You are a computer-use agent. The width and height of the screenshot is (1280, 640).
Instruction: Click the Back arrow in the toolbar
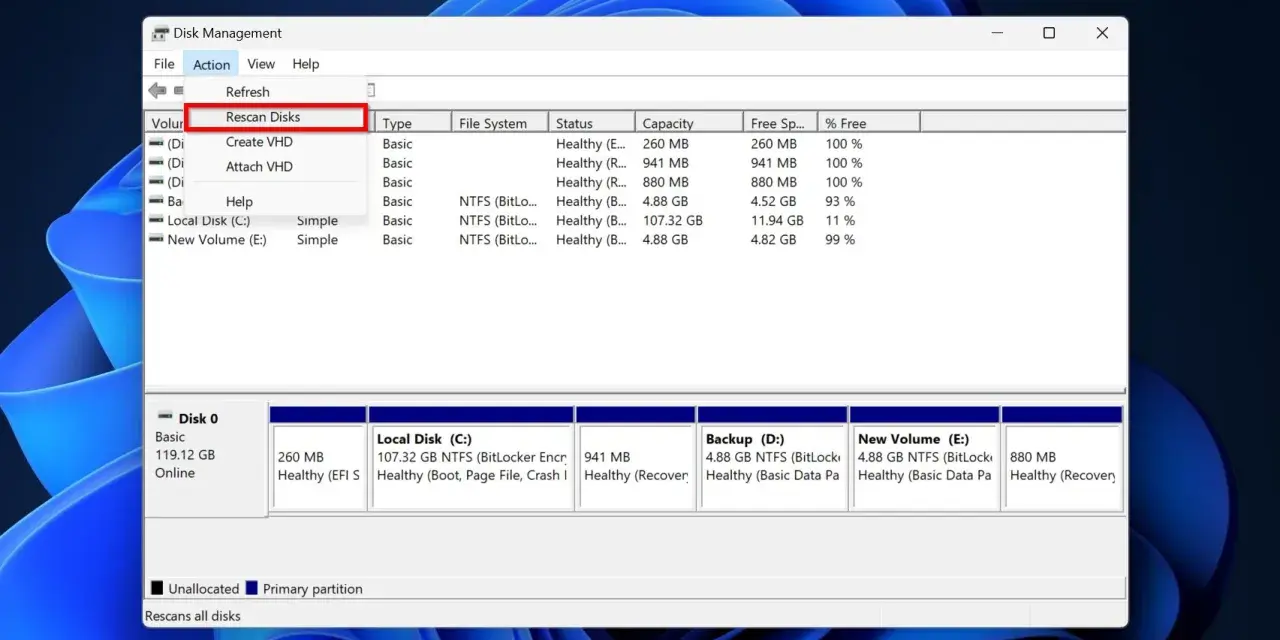[x=157, y=91]
